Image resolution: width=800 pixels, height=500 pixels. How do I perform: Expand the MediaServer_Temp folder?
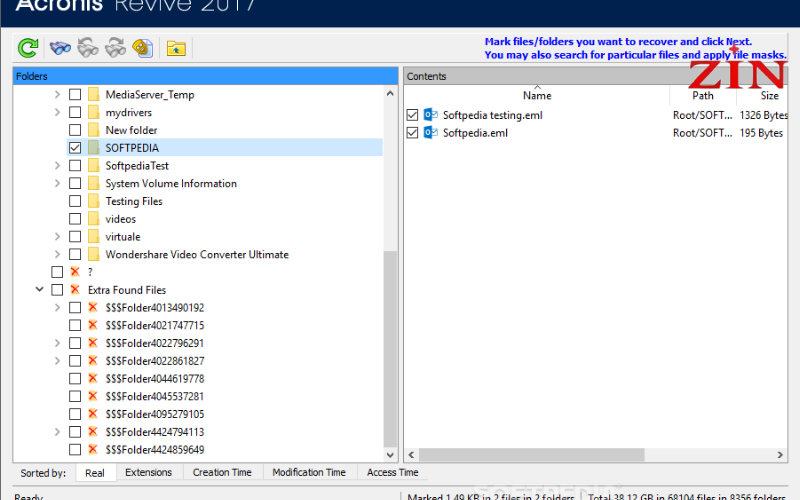pyautogui.click(x=57, y=94)
